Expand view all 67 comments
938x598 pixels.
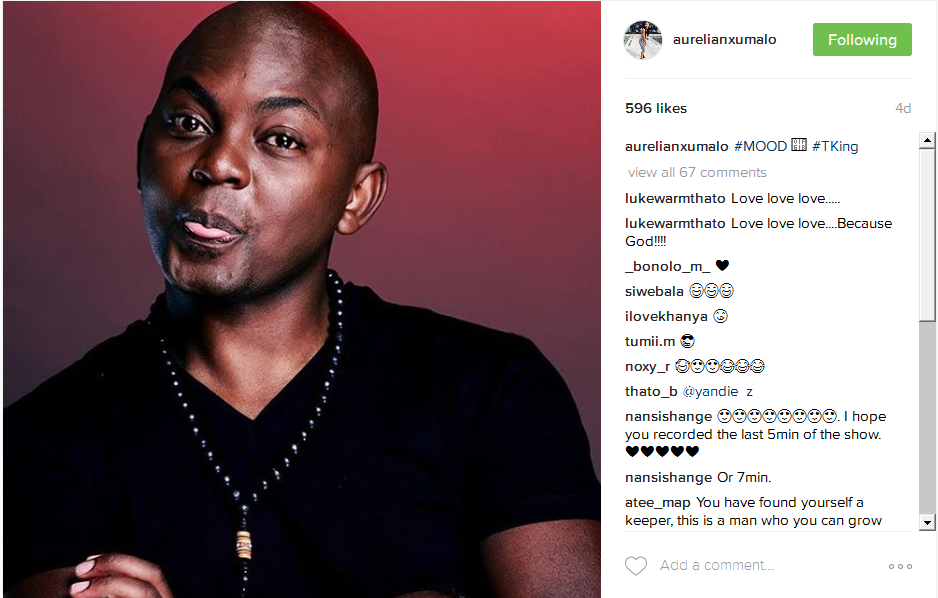pyautogui.click(x=697, y=173)
